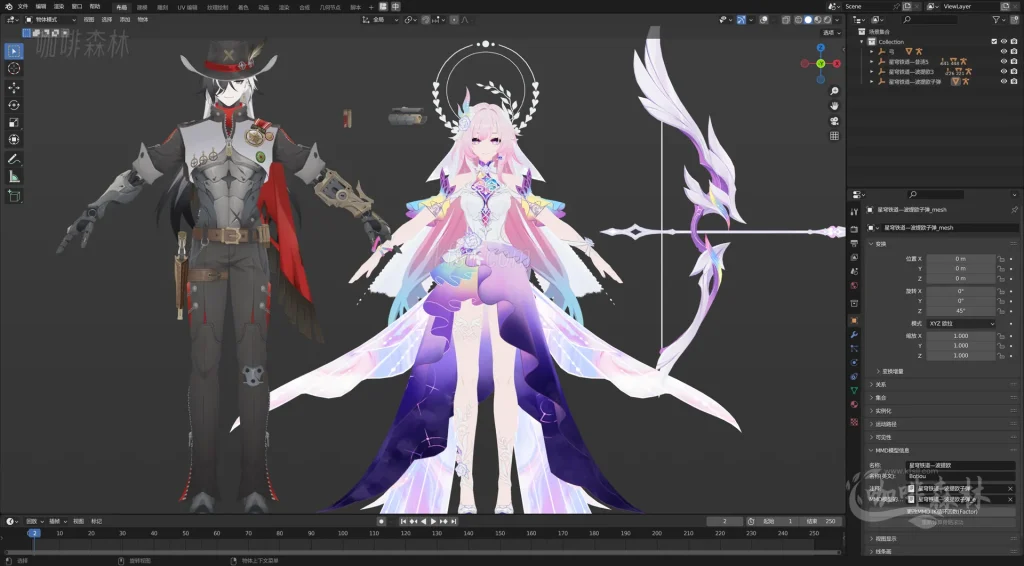This screenshot has width=1024, height=566.
Task: Open the Scene properties tab icon
Action: (x=854, y=271)
